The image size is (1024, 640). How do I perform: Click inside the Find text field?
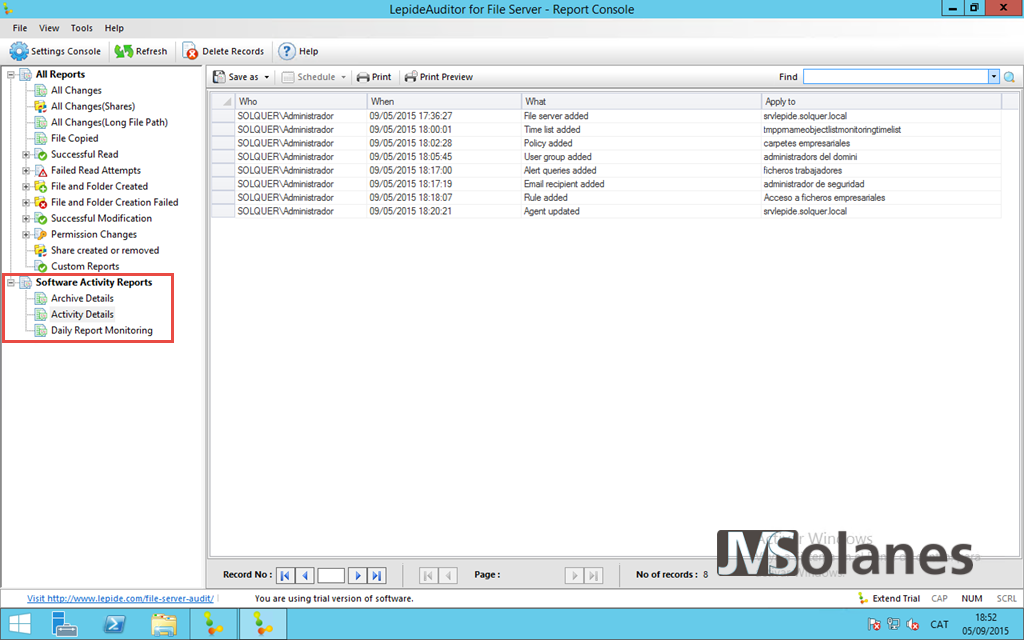tap(895, 76)
